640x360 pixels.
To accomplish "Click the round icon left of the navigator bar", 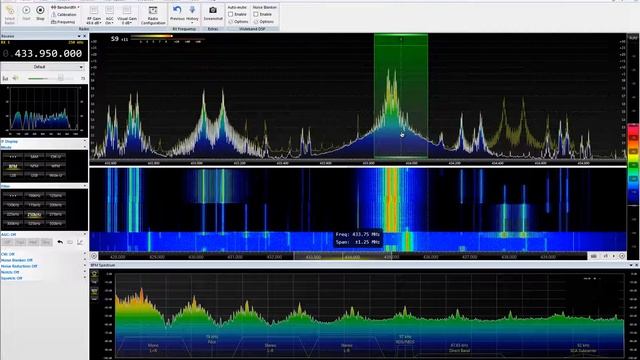I will pyautogui.click(x=94, y=256).
